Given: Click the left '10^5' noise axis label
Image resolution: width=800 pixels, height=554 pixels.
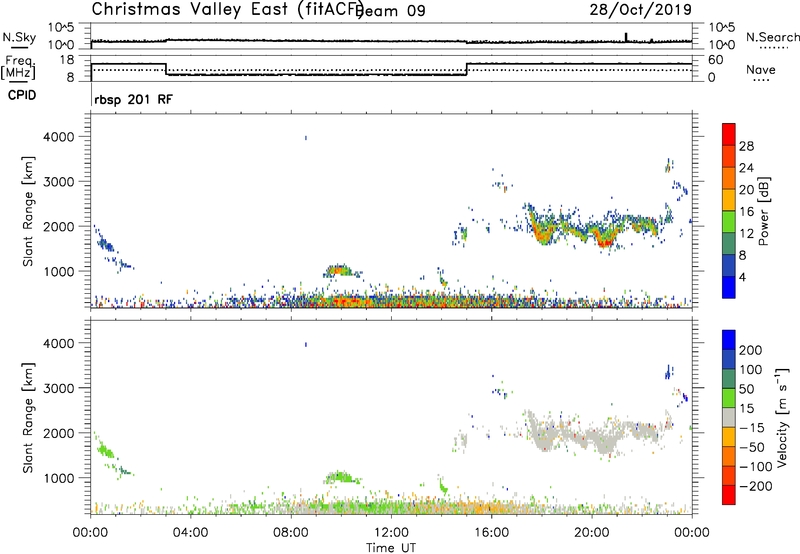Looking at the screenshot, I should 61,27.
